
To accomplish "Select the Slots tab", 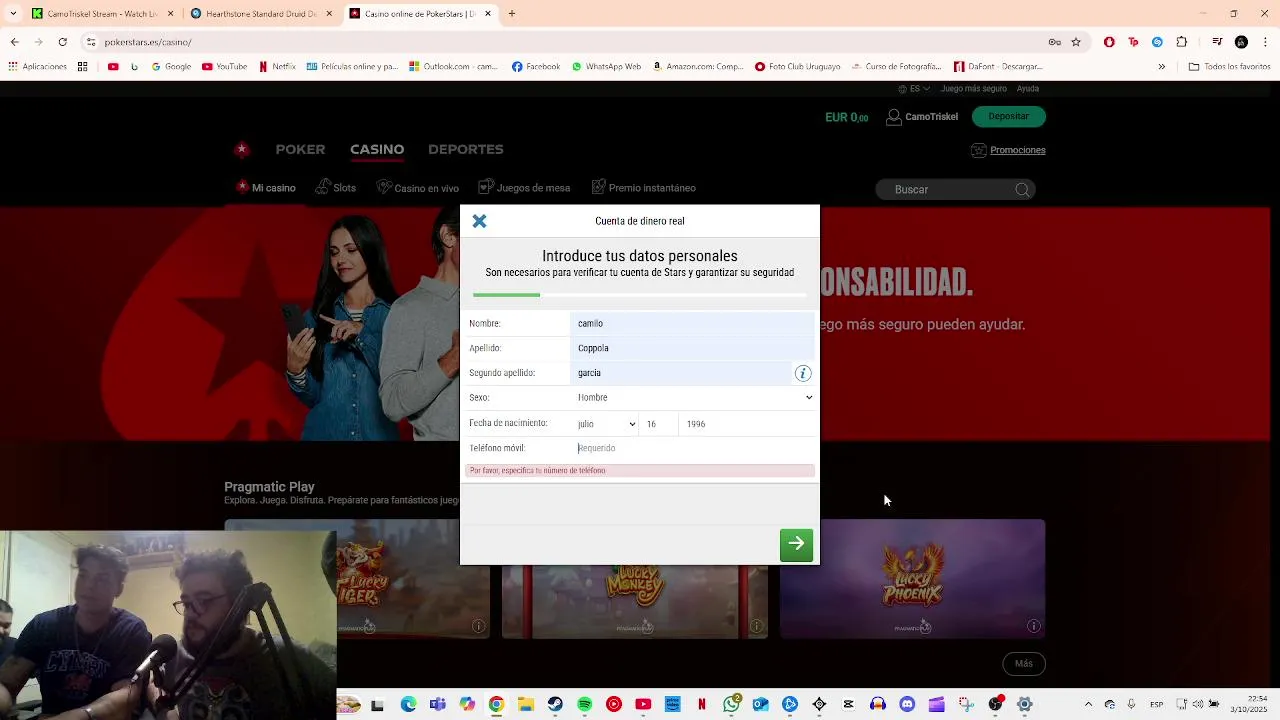I will (336, 188).
